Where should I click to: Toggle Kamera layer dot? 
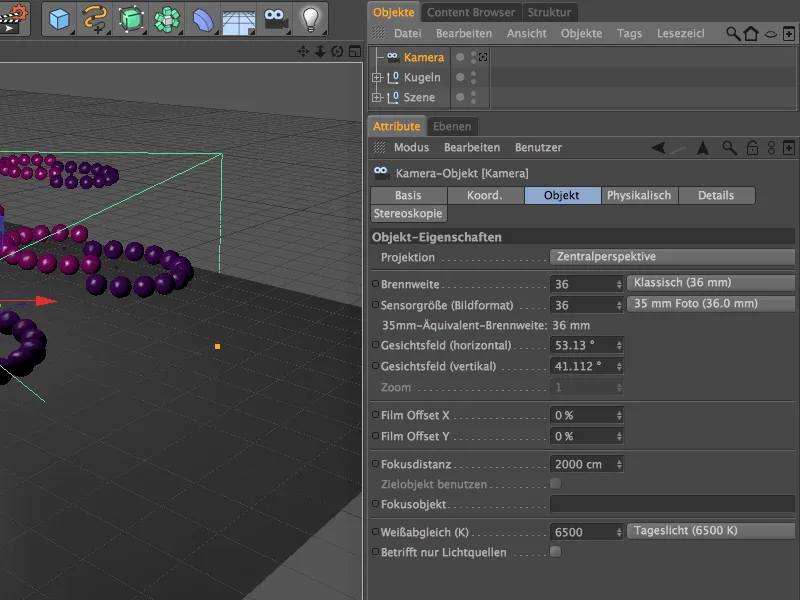460,57
